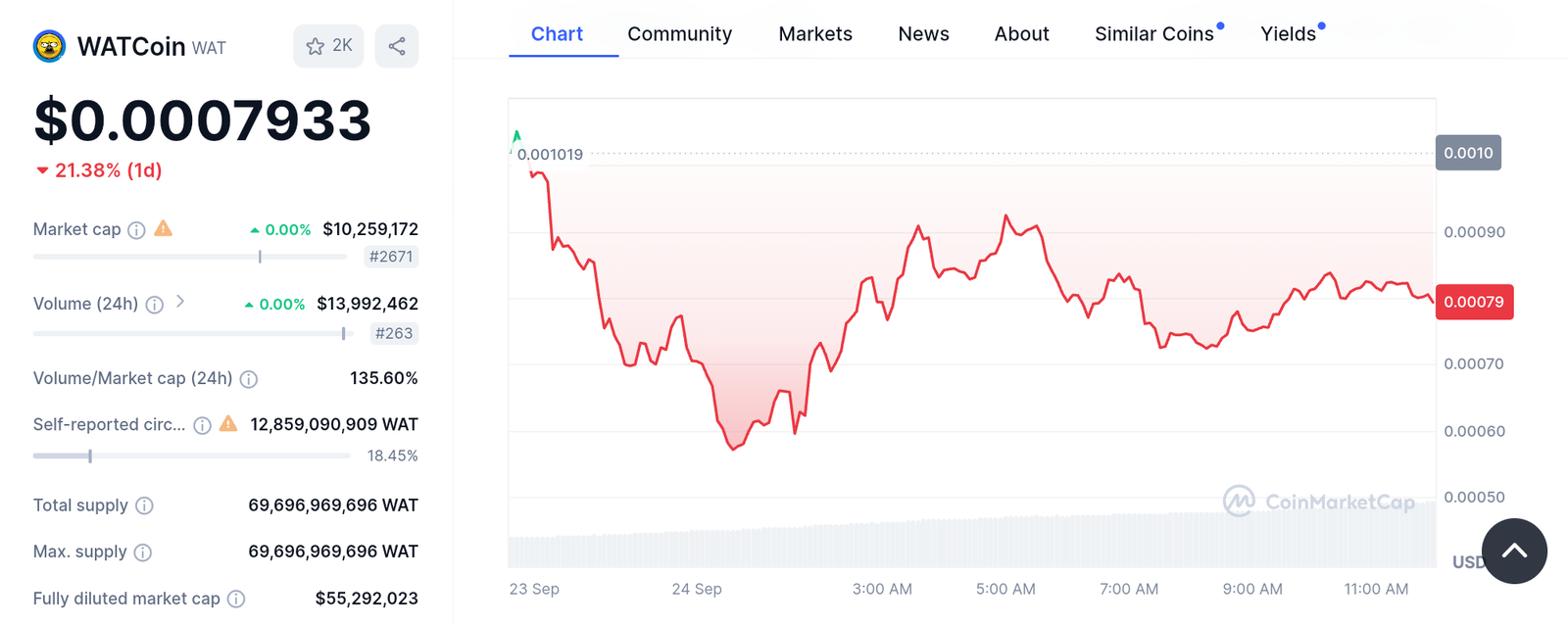This screenshot has height=624, width=1568.
Task: Open info icon beside Market cap
Action: pyautogui.click(x=137, y=230)
